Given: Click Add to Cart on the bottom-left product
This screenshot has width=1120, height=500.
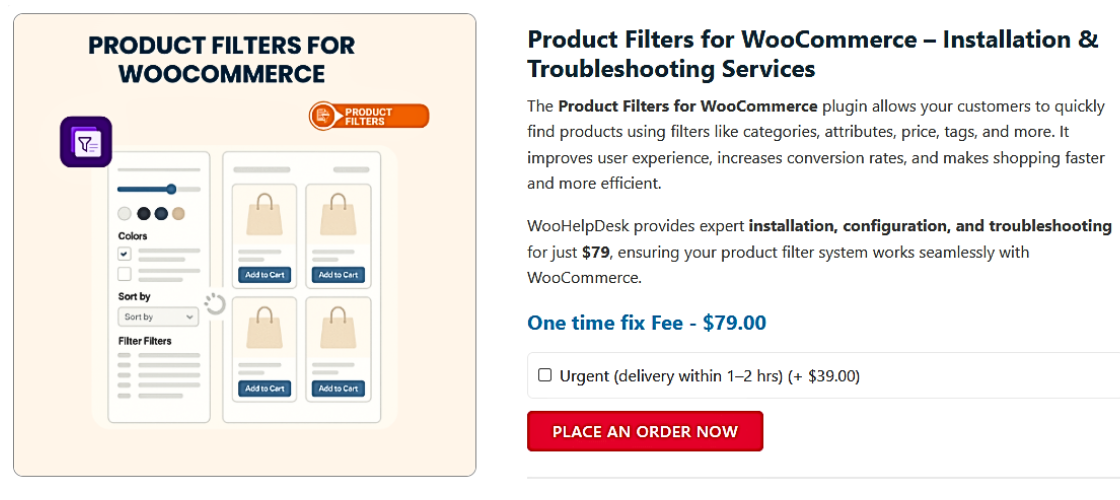Looking at the screenshot, I should [x=265, y=388].
